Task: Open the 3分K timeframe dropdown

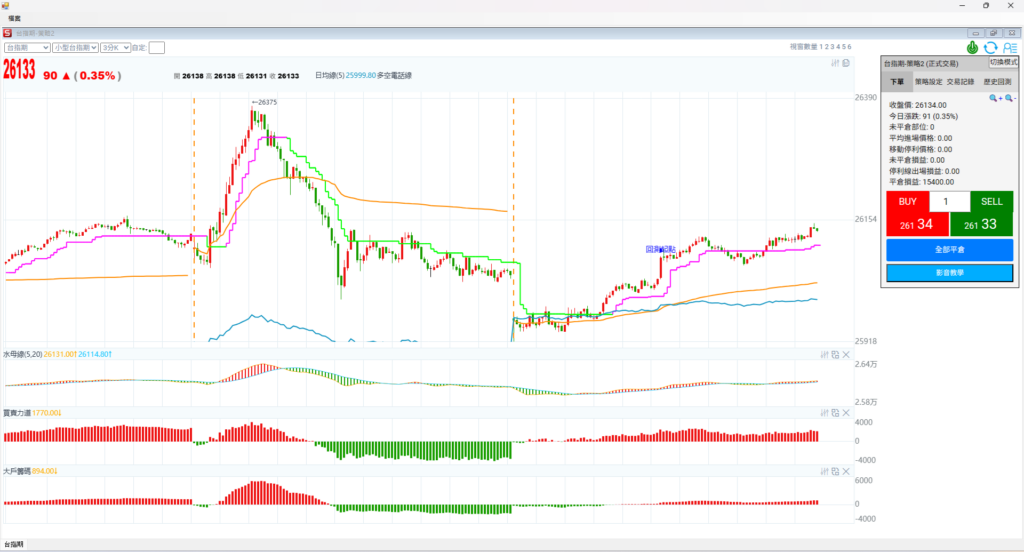Action: [x=115, y=47]
